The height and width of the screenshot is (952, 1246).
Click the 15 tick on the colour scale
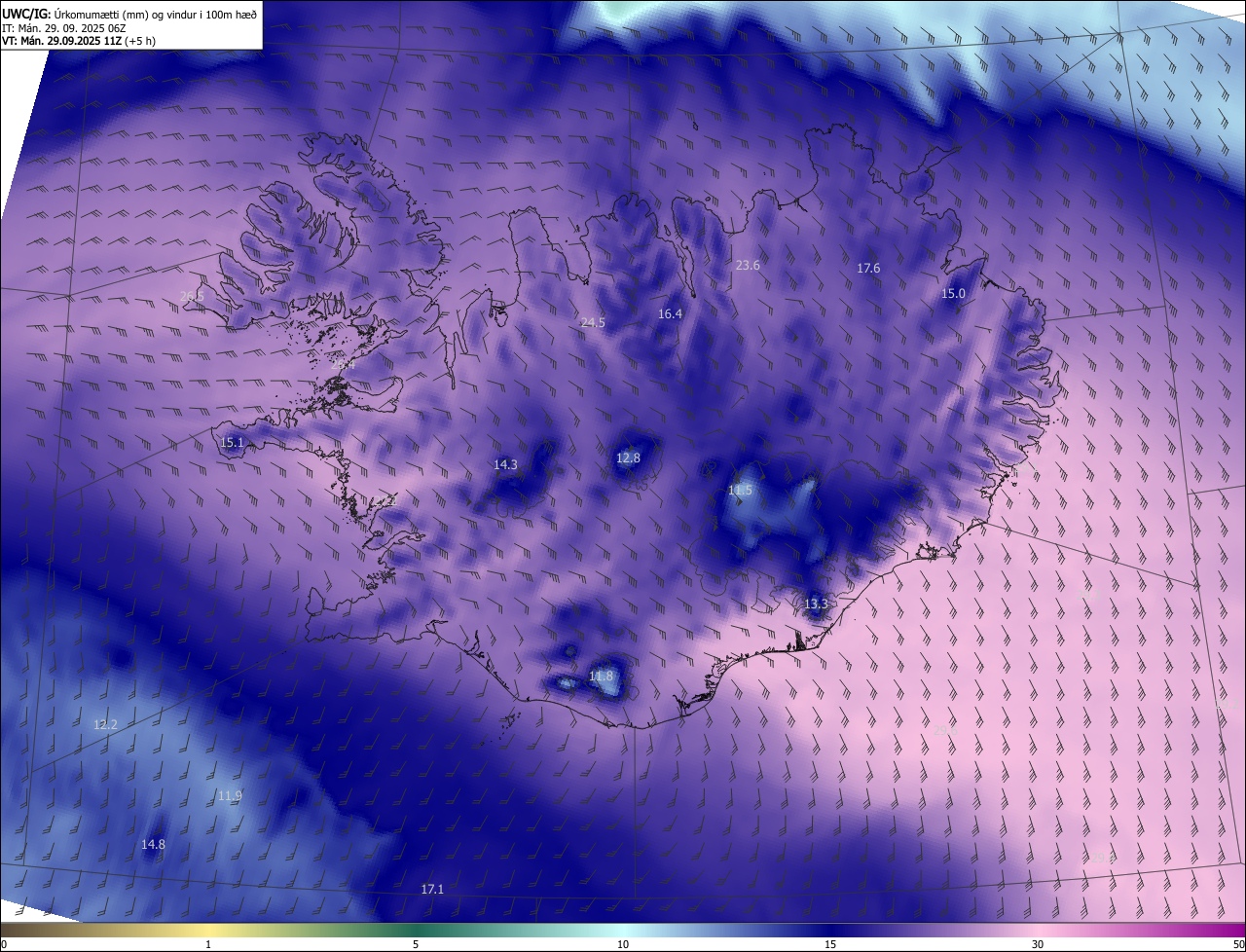tap(830, 944)
